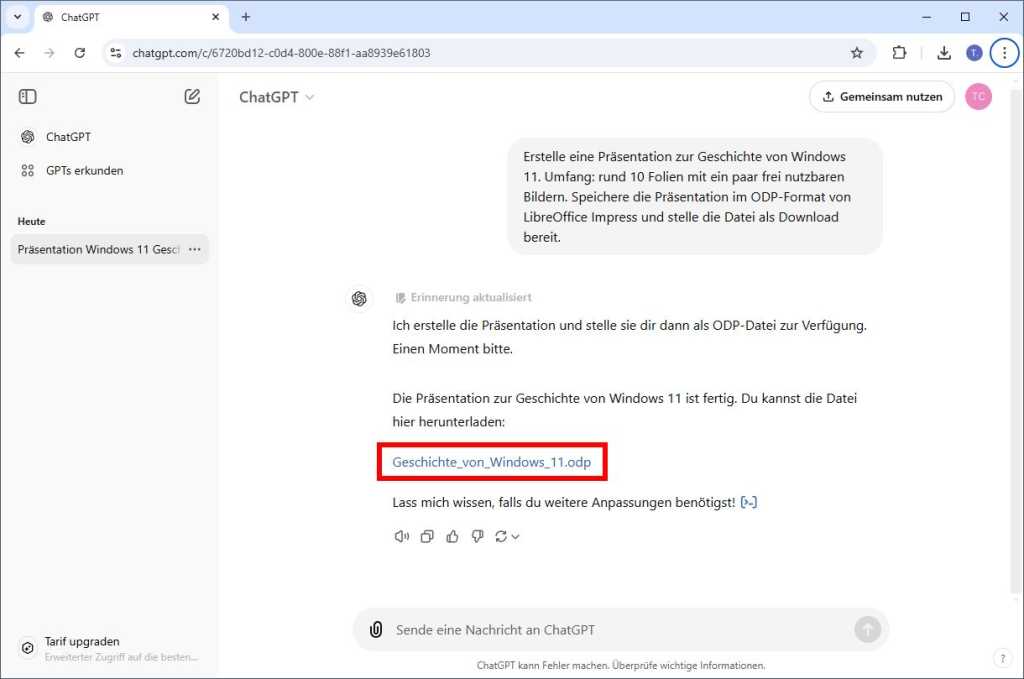The height and width of the screenshot is (679, 1024).
Task: Open Chrome's three-dot menu
Action: (x=1004, y=52)
